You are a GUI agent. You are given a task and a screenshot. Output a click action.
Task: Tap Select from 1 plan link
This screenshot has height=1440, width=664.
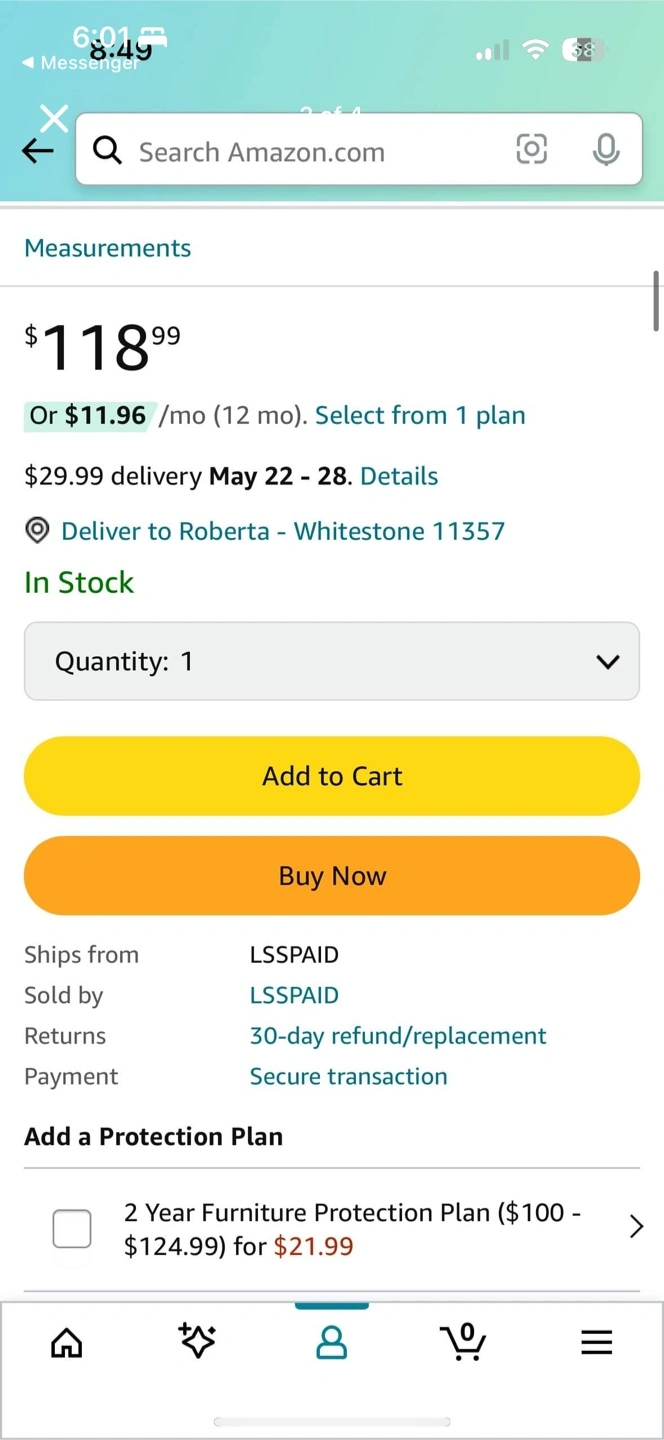point(420,416)
